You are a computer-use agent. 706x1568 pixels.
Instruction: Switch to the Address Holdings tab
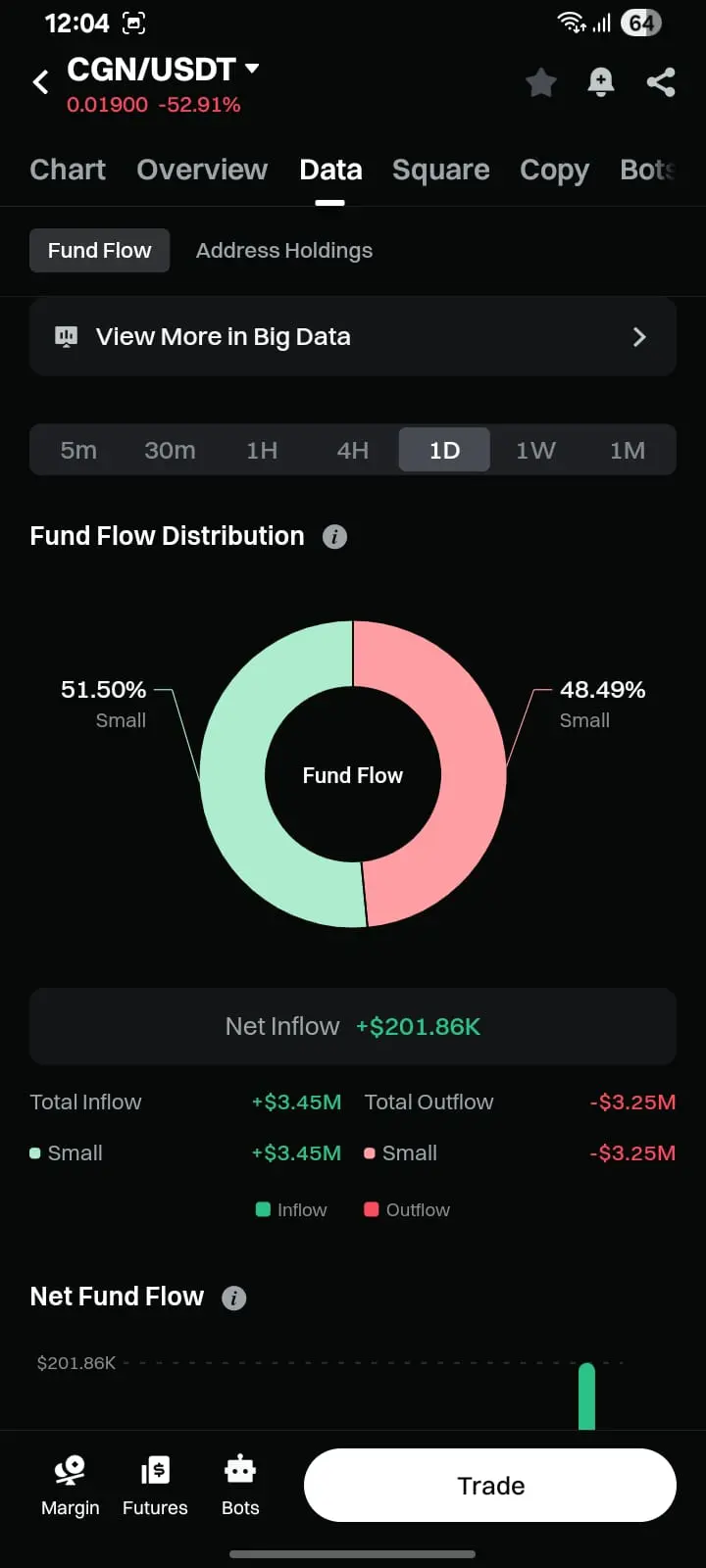point(284,251)
